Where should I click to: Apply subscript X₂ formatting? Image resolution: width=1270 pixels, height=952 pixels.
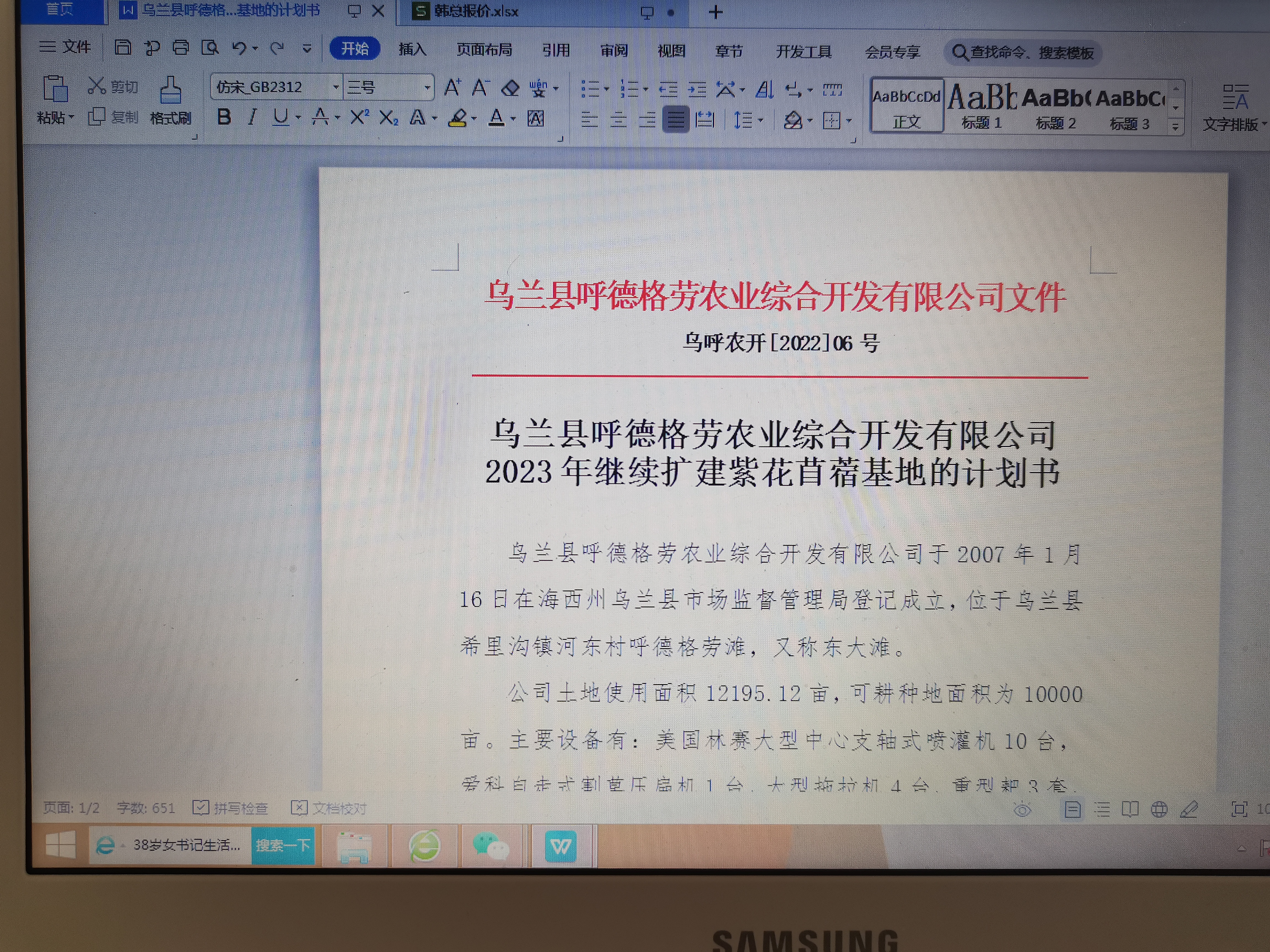388,118
